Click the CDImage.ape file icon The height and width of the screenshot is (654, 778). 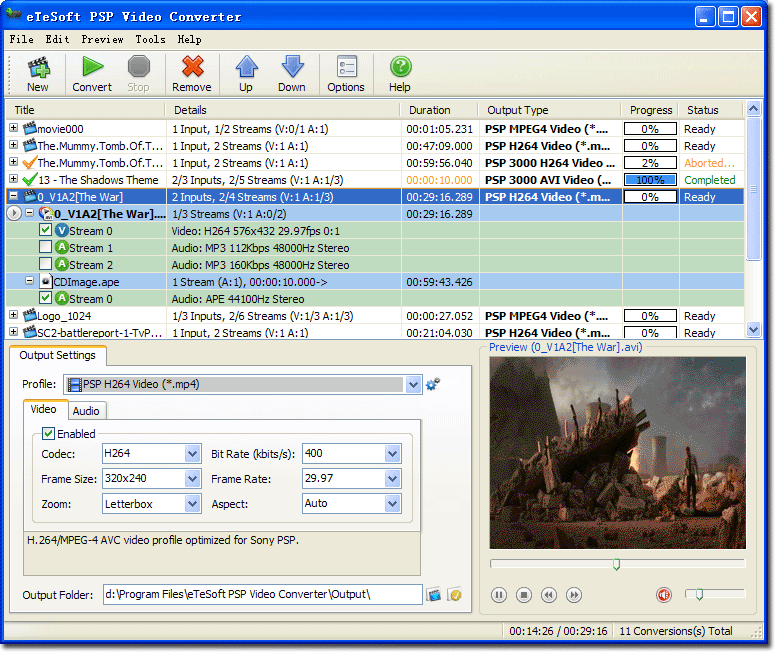tap(46, 282)
